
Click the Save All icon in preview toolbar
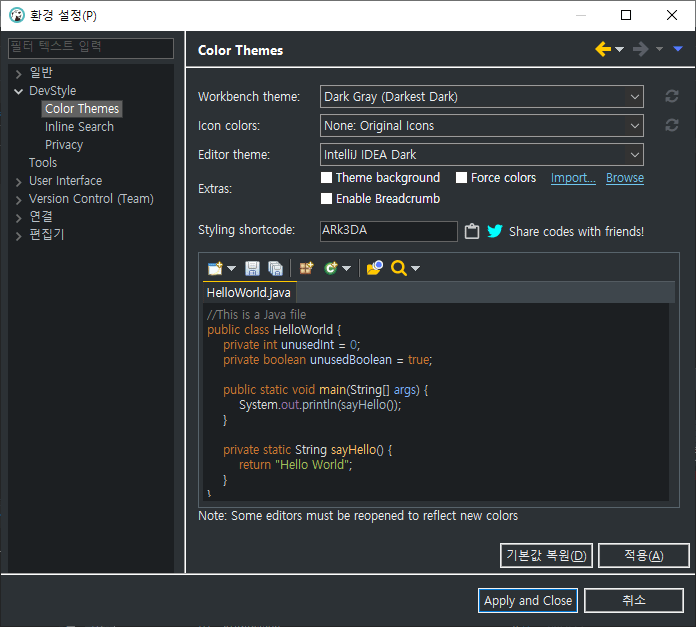(x=275, y=268)
